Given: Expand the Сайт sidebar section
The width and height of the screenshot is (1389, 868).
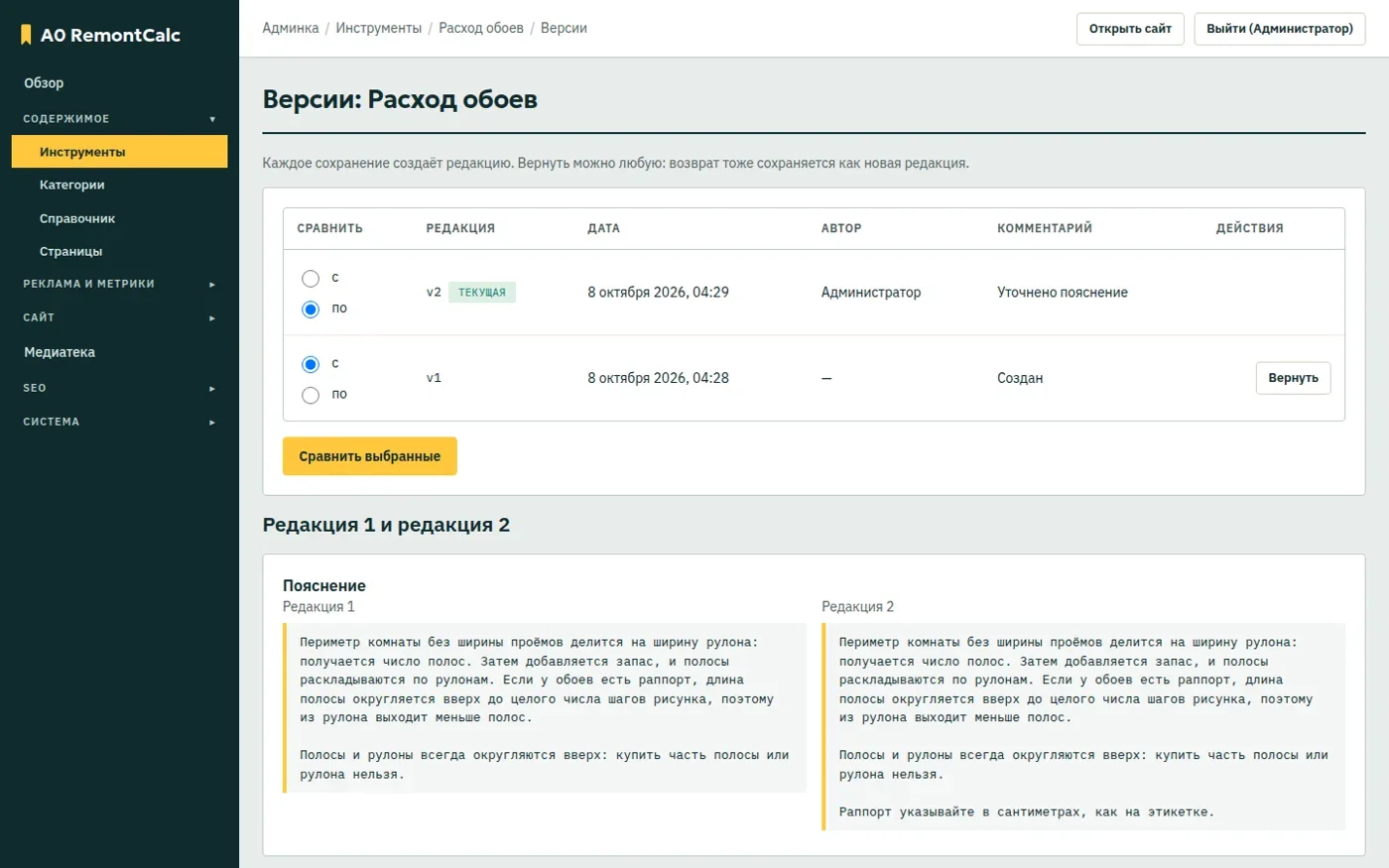Looking at the screenshot, I should 119,317.
